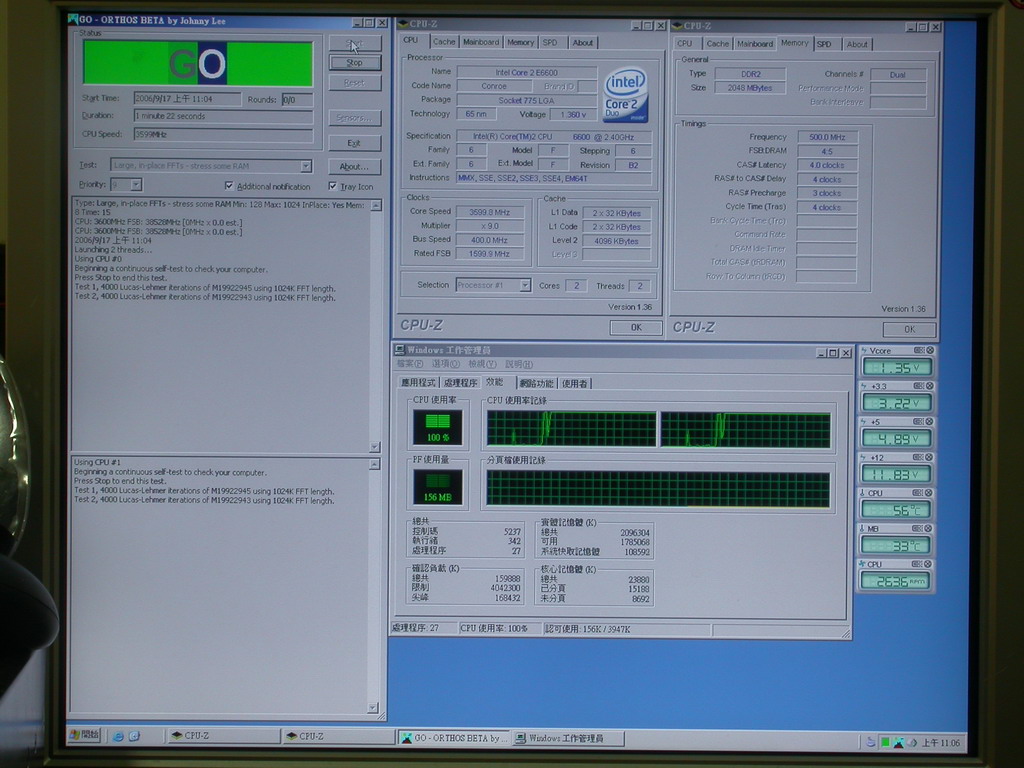
Task: Click the +3.3 voltage settings icon
Action: [918, 386]
